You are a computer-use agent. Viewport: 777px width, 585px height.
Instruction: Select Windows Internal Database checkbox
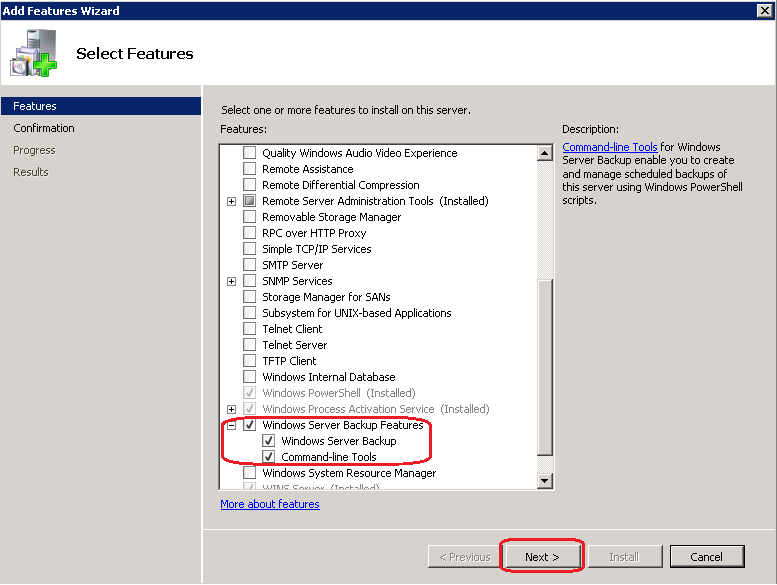[x=249, y=376]
